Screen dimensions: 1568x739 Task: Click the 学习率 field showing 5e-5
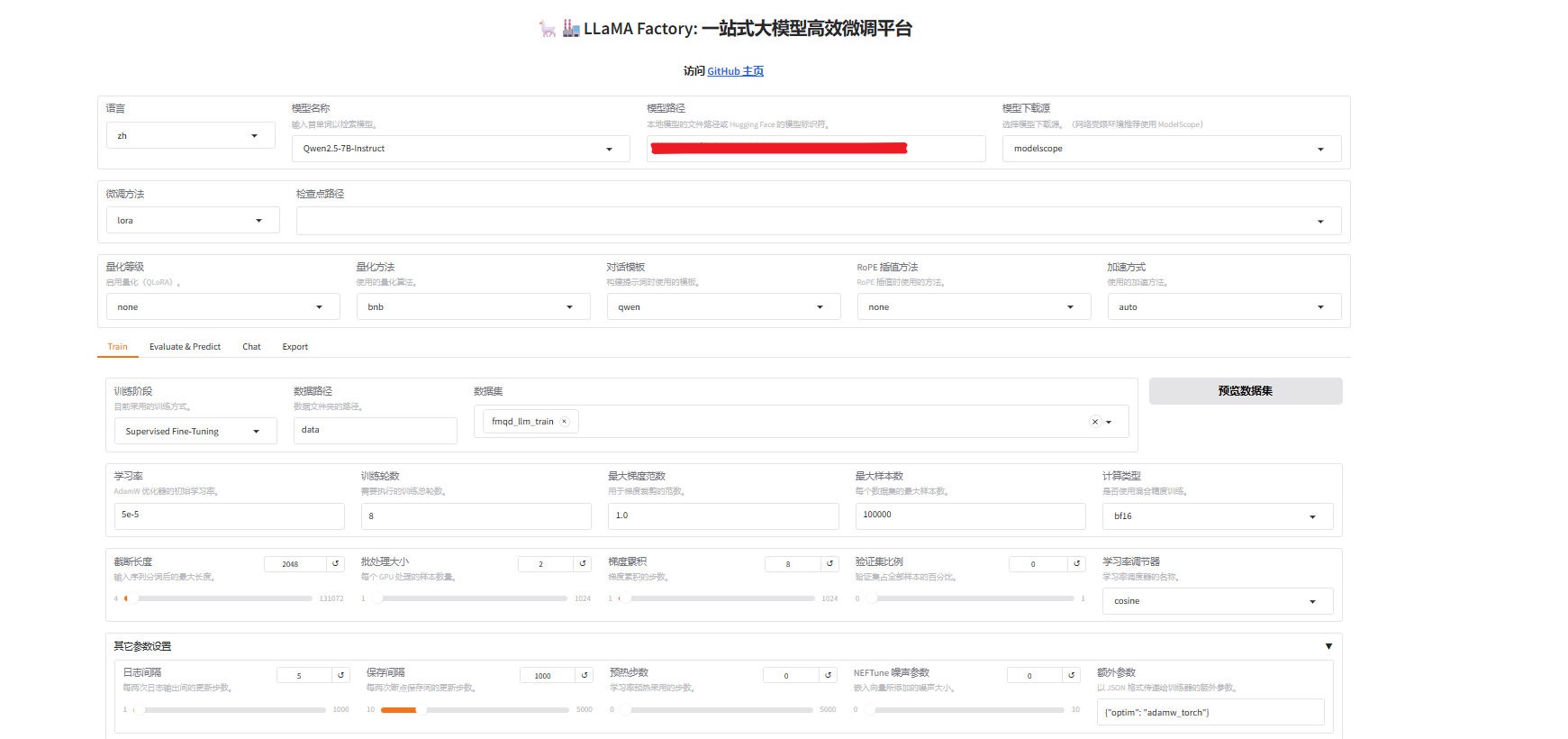pos(229,515)
